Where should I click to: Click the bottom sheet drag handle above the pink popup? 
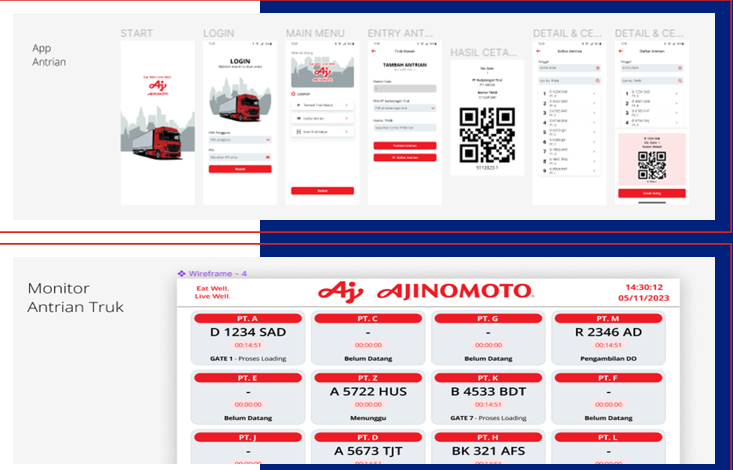tap(652, 130)
